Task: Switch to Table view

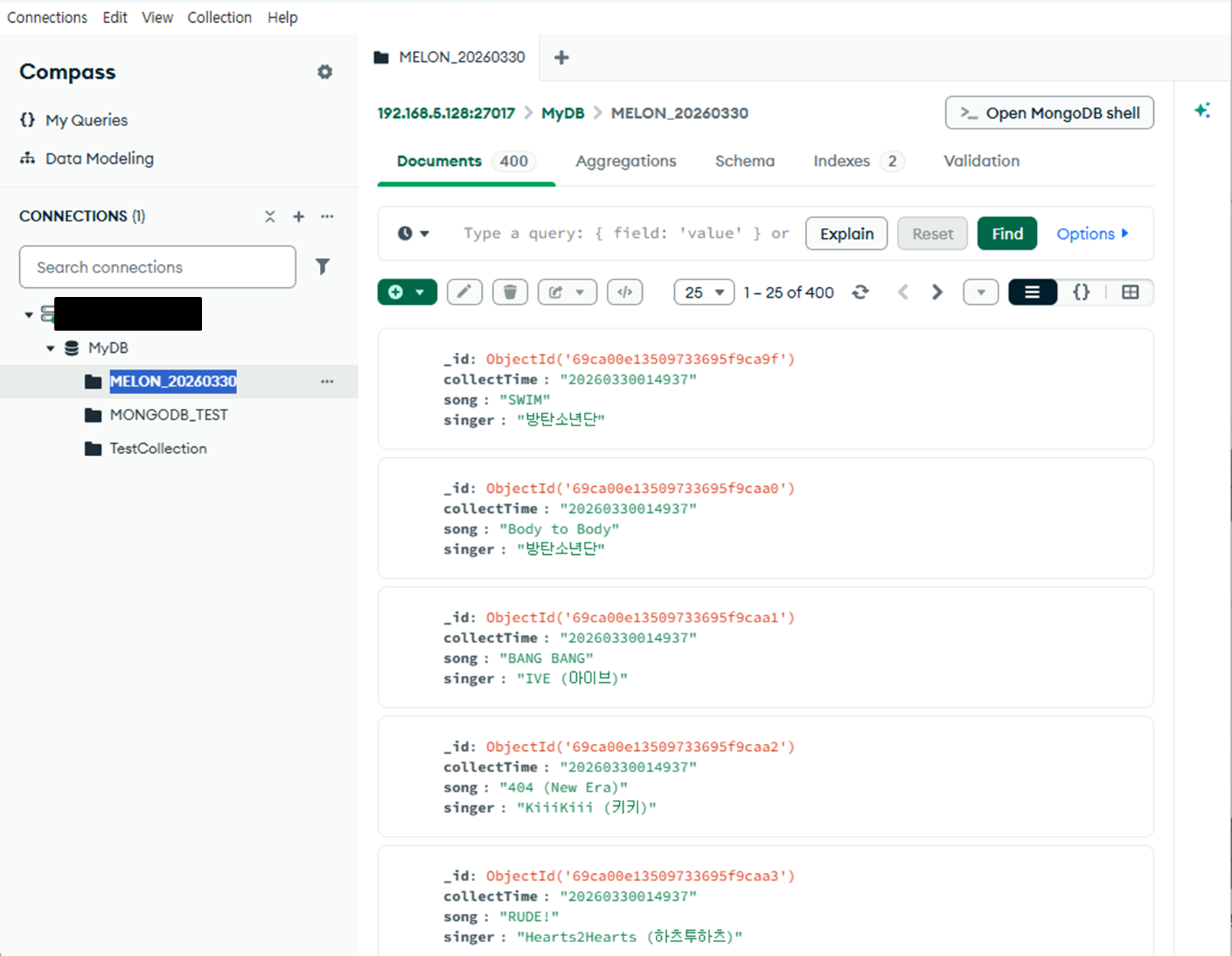Action: (1130, 292)
